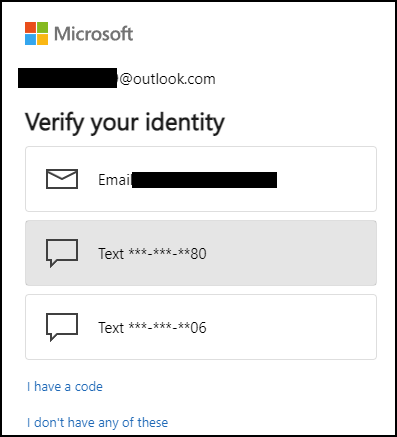Click the @outlook.com account address

coord(117,79)
